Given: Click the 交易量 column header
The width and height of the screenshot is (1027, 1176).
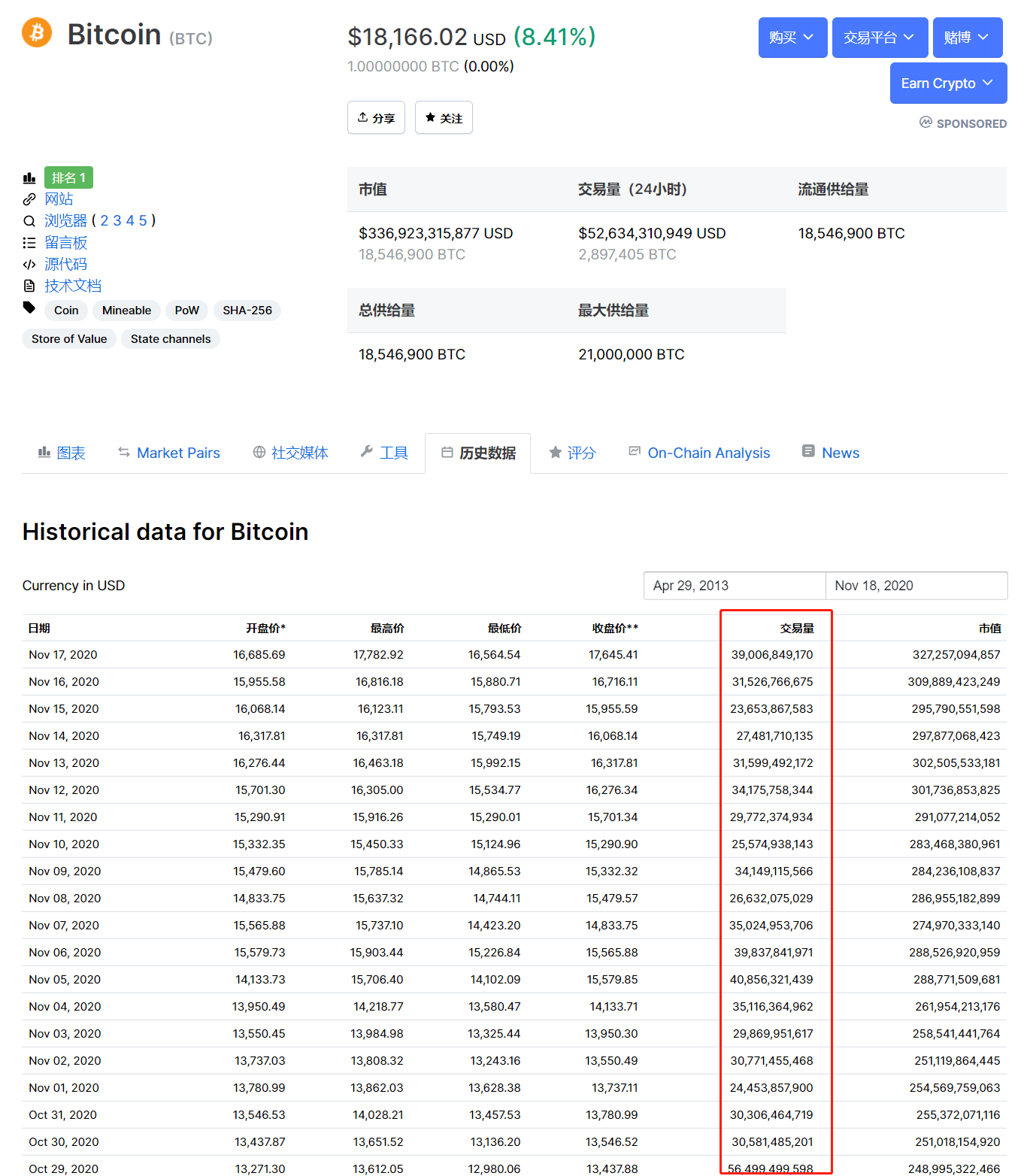Looking at the screenshot, I should 797,629.
